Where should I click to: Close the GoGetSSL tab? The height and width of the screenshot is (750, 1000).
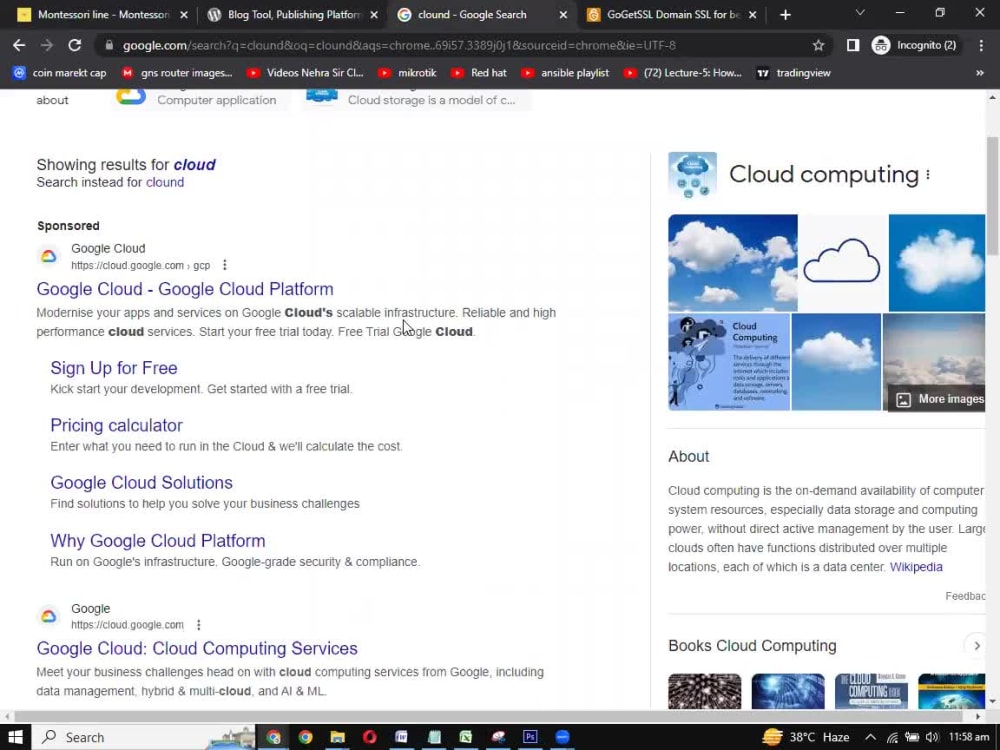(752, 15)
